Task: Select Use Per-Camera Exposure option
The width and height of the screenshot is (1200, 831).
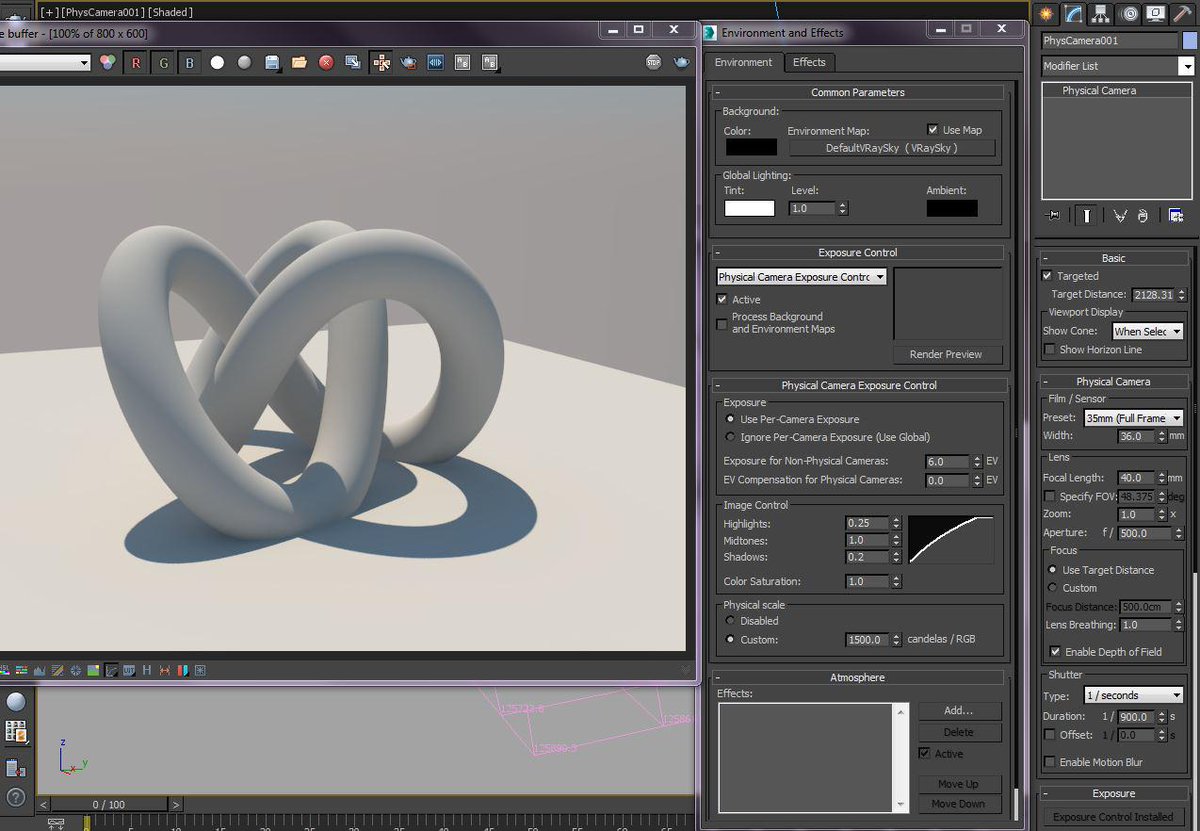Action: [730, 419]
